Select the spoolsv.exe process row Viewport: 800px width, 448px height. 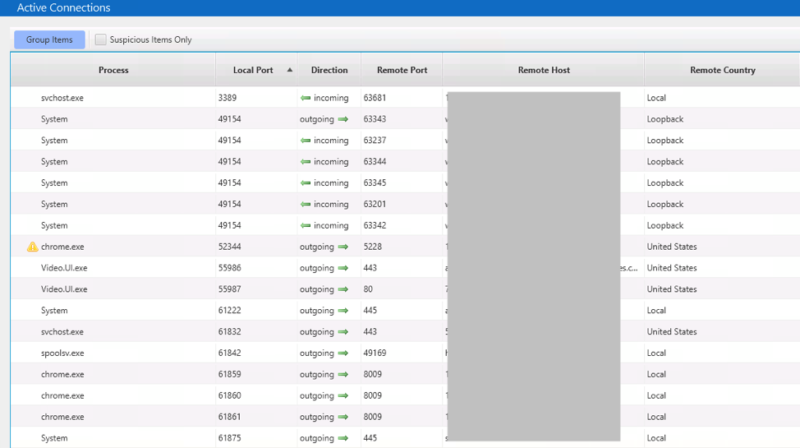tap(406, 353)
